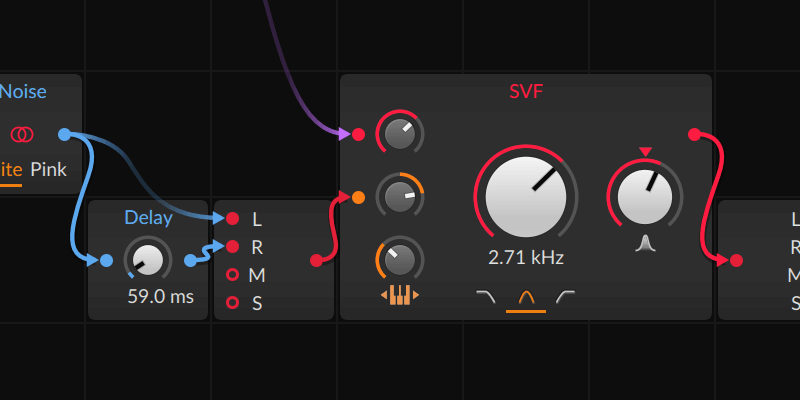Click the R input port of merge module
The height and width of the screenshot is (400, 800).
[x=232, y=247]
